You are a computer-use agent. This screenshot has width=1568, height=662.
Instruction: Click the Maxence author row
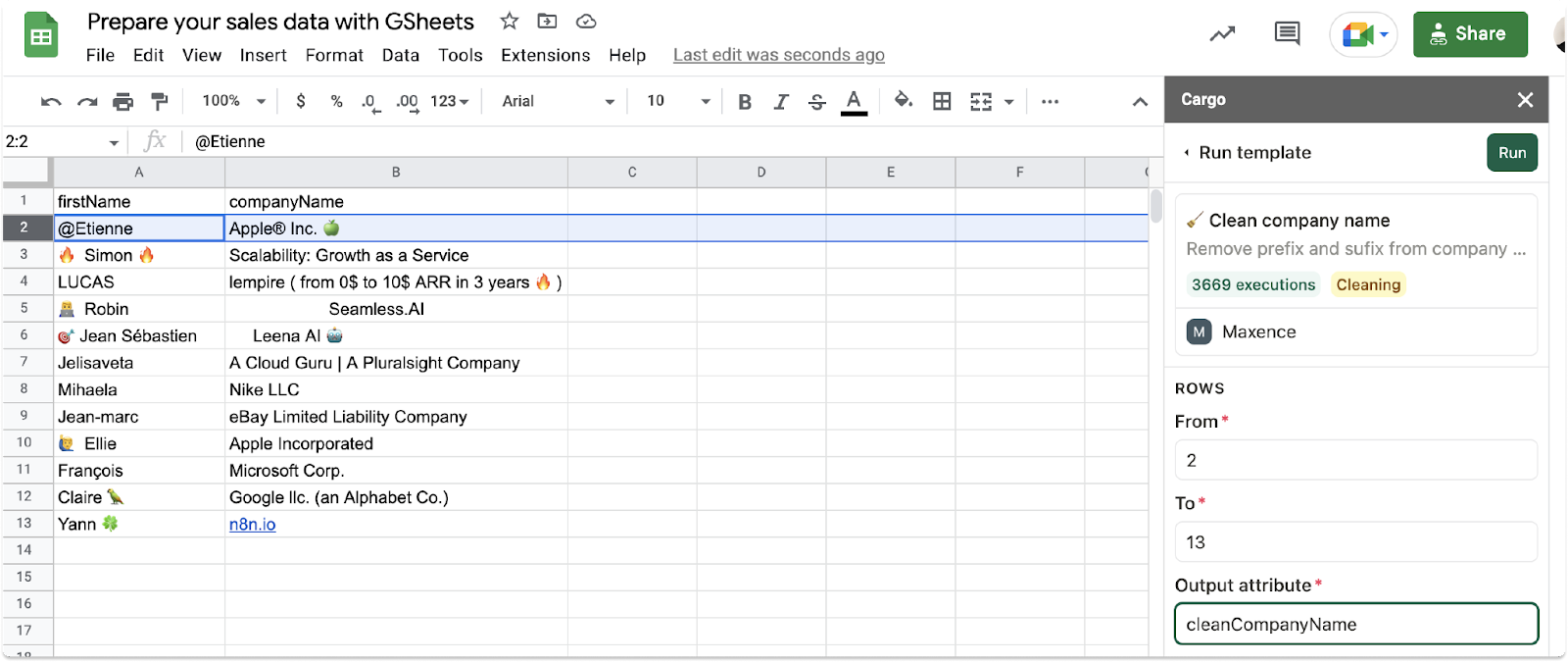pos(1356,331)
